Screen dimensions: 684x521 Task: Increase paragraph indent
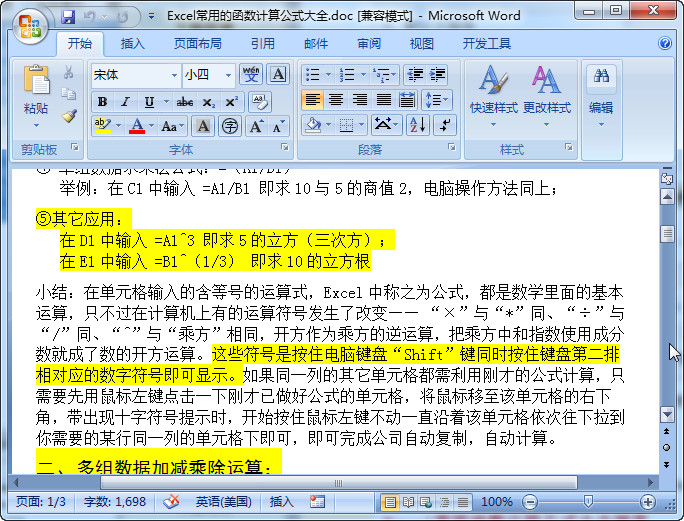tap(438, 75)
